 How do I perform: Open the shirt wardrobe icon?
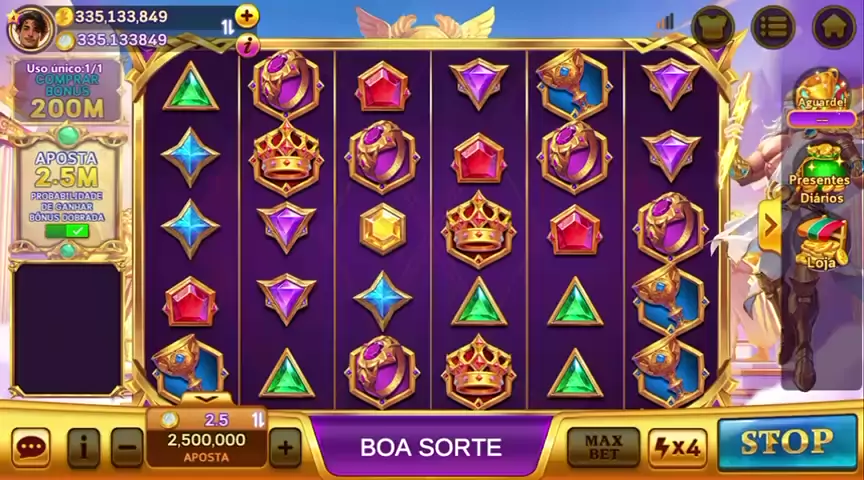click(713, 28)
